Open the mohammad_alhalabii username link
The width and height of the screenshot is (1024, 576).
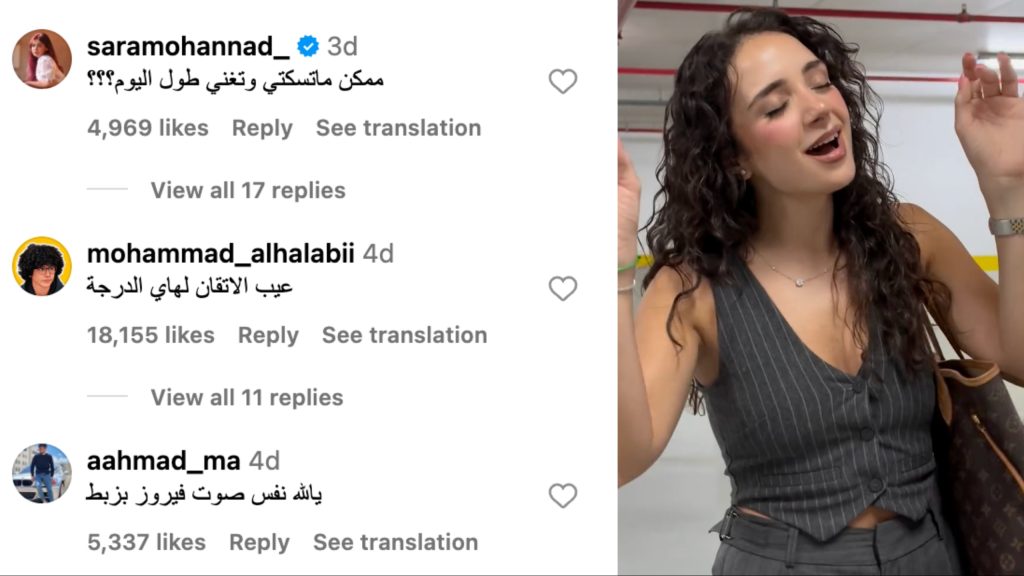click(x=221, y=253)
